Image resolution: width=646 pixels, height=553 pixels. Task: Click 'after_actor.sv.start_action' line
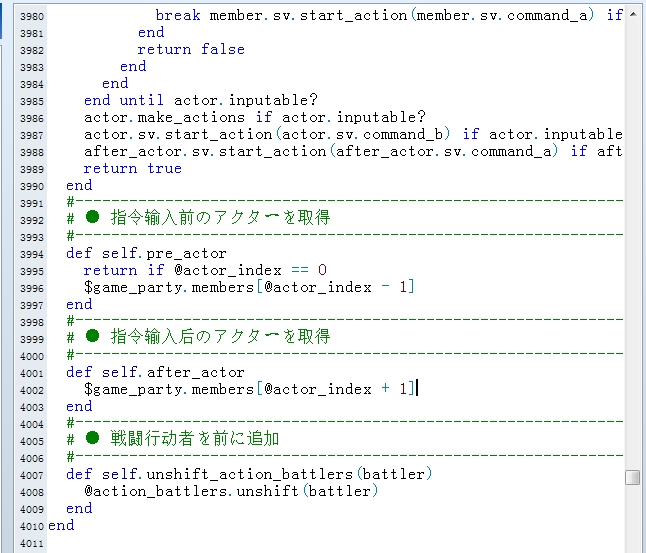(x=353, y=152)
